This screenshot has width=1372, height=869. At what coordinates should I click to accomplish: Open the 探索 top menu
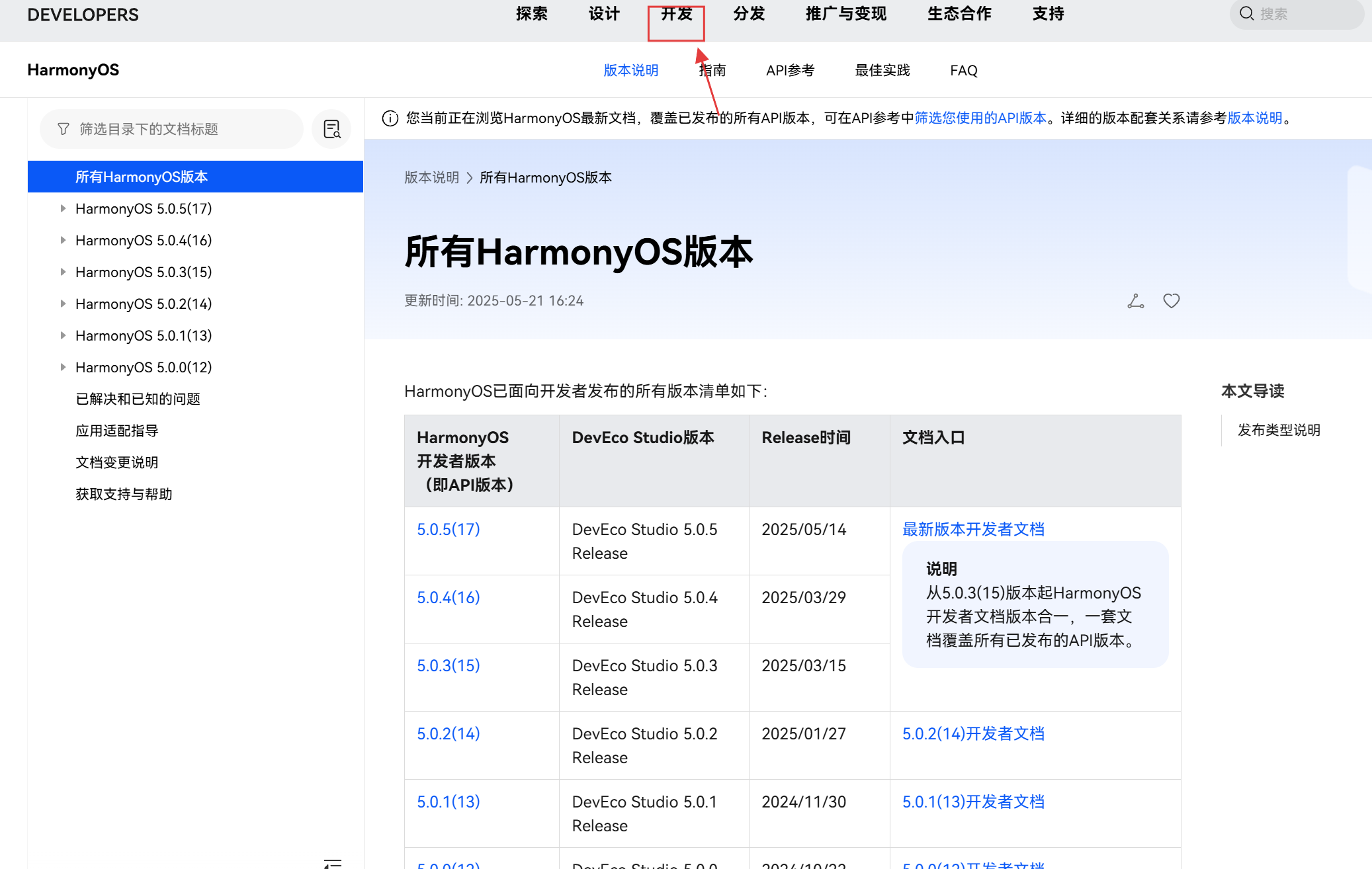[x=532, y=14]
